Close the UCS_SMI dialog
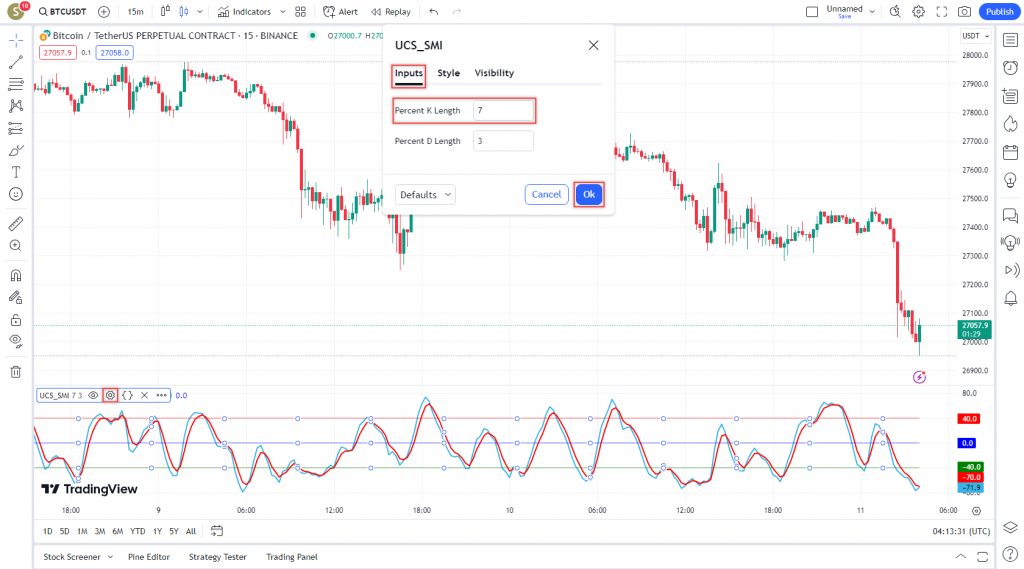Viewport: 1024px width, 569px height. [593, 45]
